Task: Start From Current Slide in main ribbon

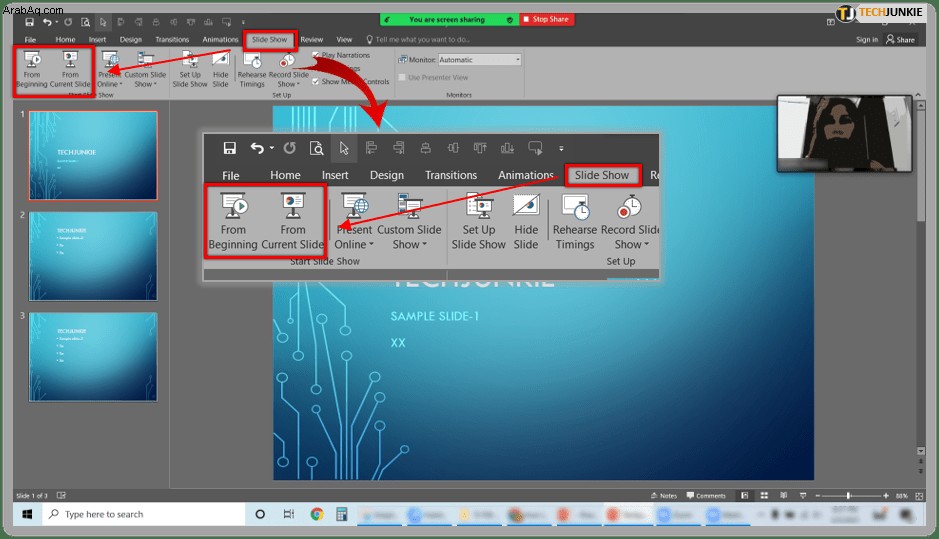Action: point(70,69)
